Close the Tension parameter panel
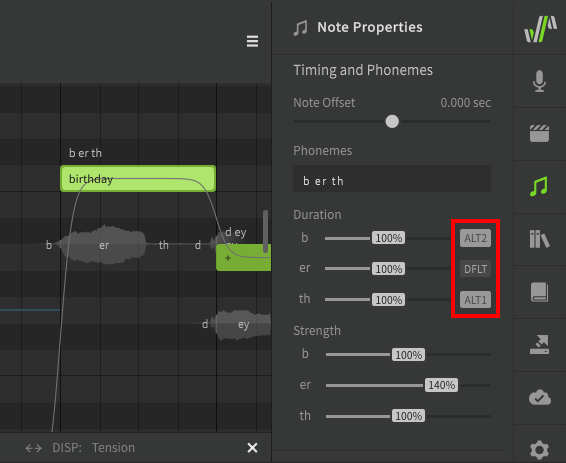566x463 pixels. pyautogui.click(x=252, y=448)
